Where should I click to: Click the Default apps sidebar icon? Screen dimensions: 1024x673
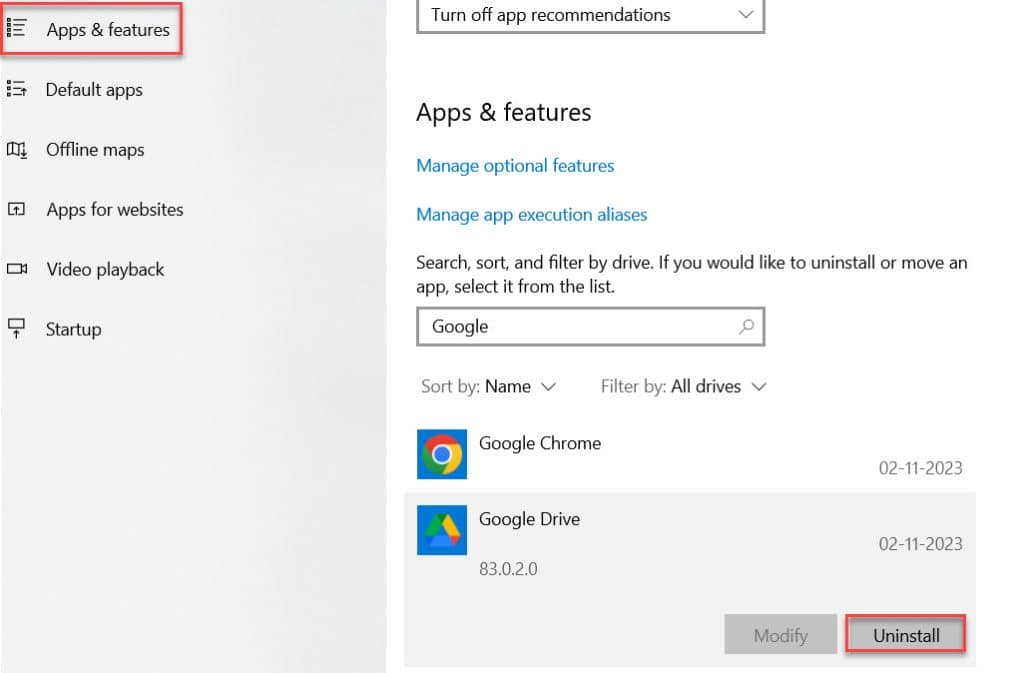click(x=16, y=88)
